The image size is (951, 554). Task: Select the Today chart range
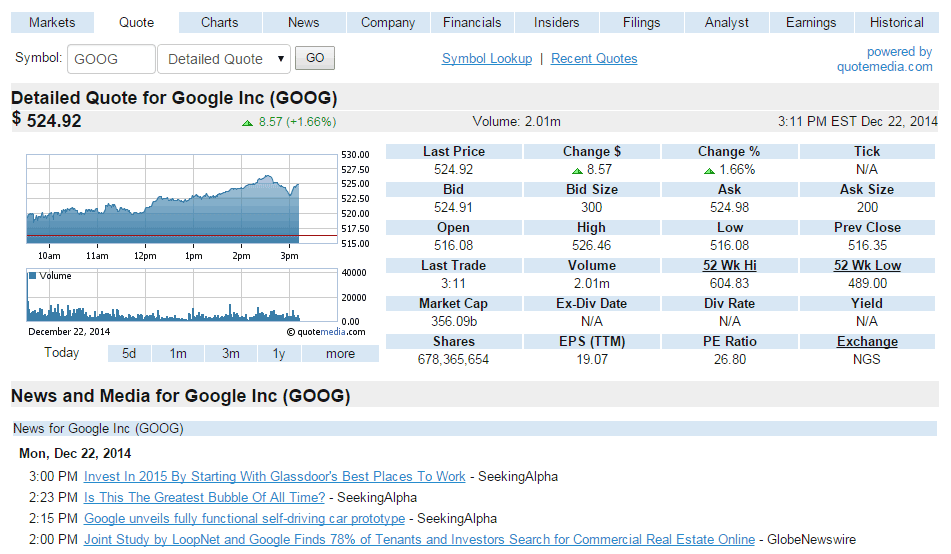[61, 353]
